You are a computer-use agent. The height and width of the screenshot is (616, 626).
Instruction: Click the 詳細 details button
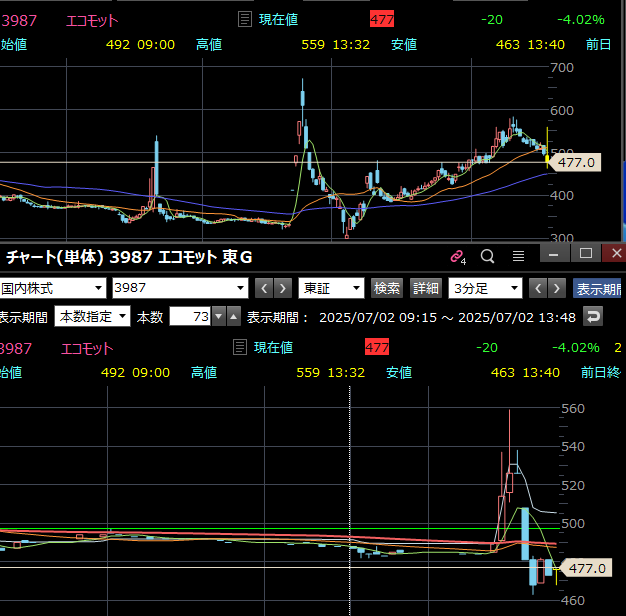426,288
